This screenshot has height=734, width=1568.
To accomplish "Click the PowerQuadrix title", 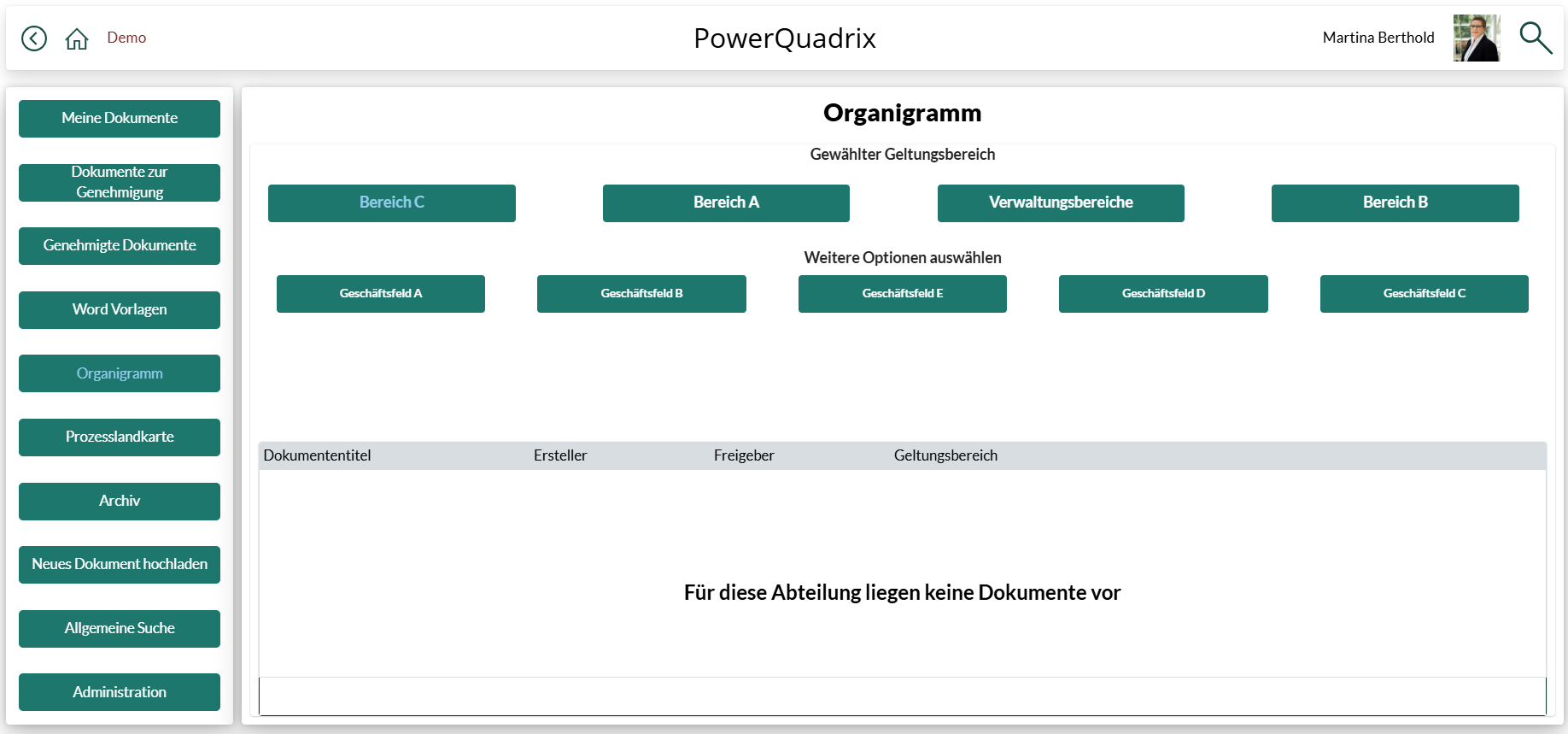I will [785, 38].
